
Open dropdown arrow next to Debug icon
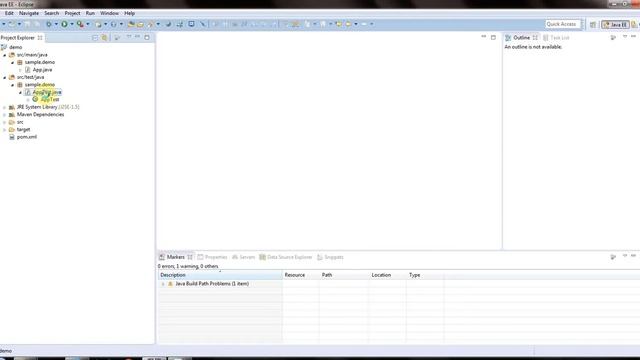coord(56,24)
